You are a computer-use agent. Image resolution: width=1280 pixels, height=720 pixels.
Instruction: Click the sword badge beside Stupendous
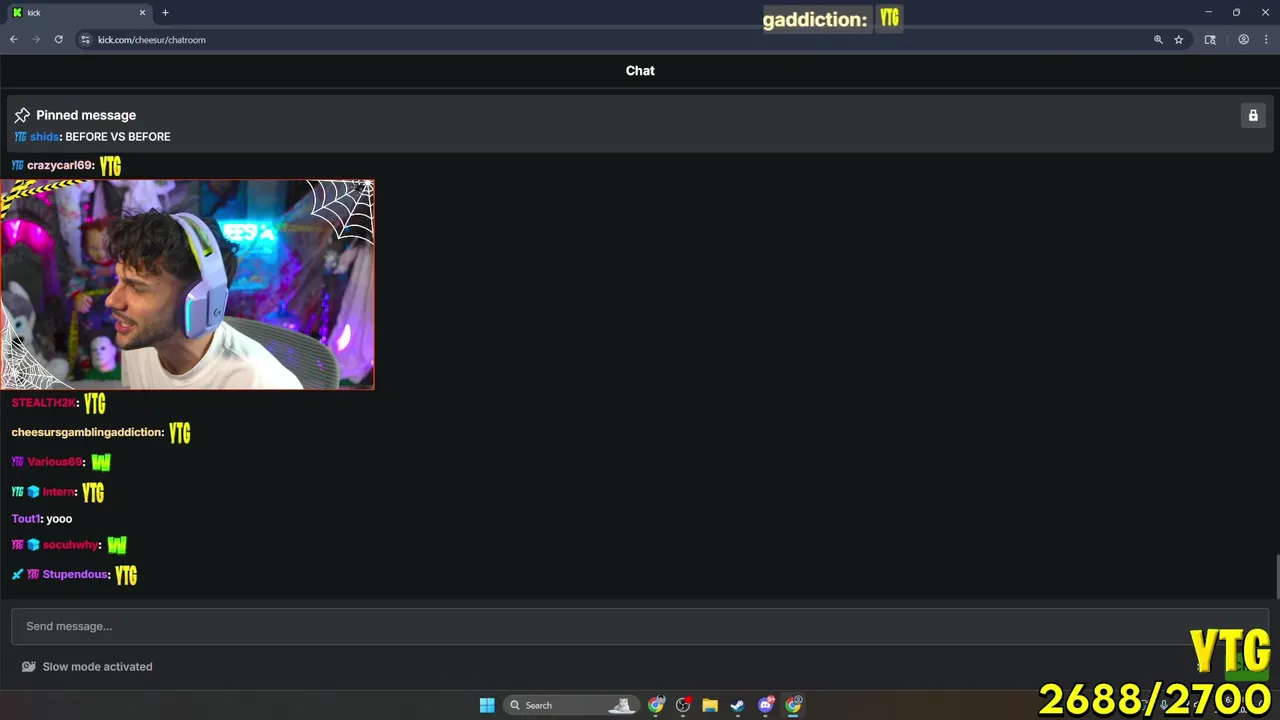coord(17,574)
